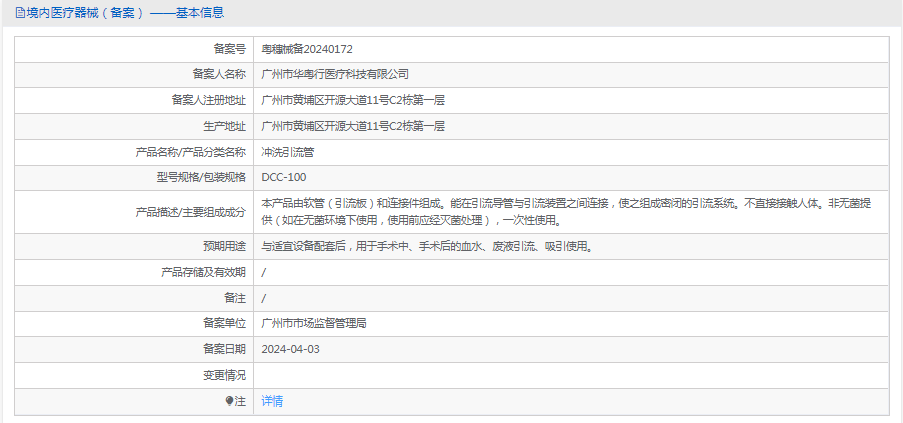
Task: Click the 备案号 label cell
Action: [134, 49]
